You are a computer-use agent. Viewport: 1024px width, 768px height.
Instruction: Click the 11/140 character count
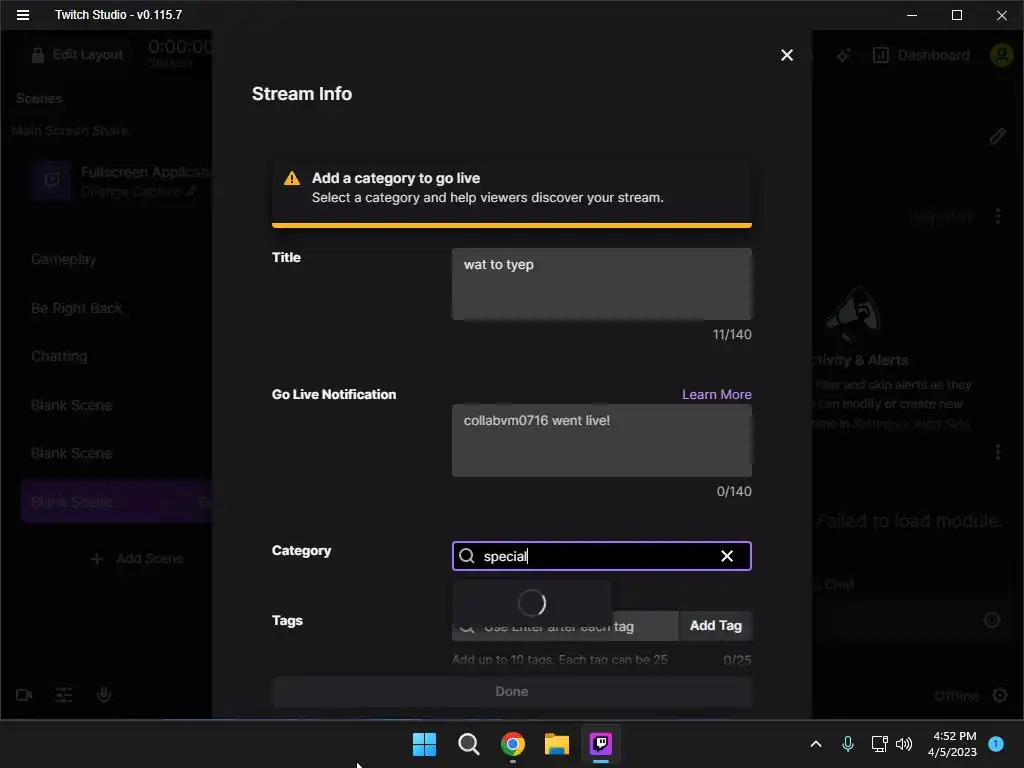[731, 334]
